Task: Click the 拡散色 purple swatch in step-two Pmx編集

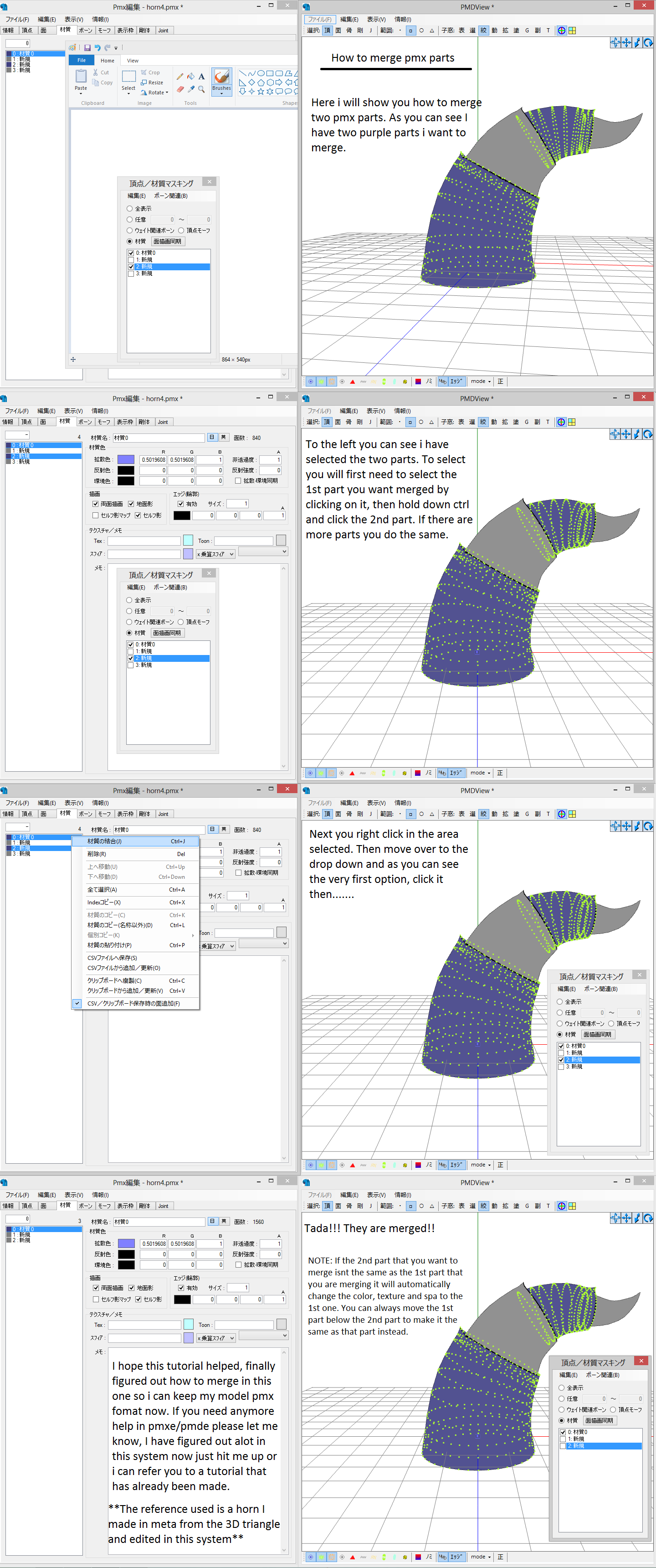Action: click(x=125, y=459)
